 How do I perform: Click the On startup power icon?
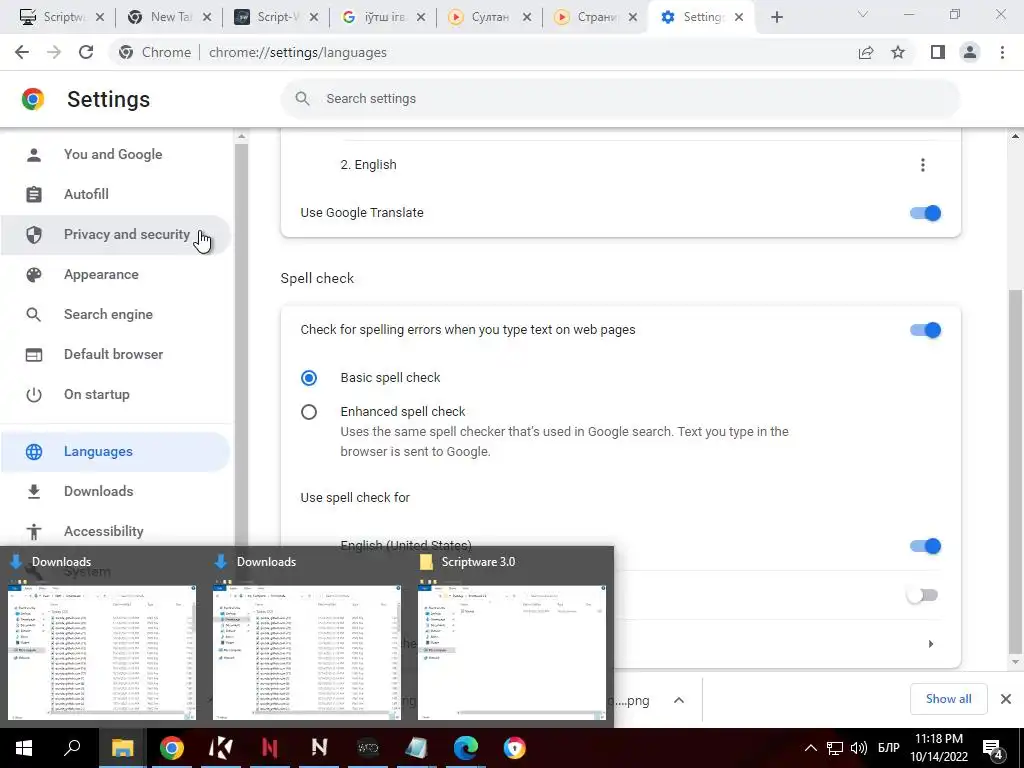(34, 394)
